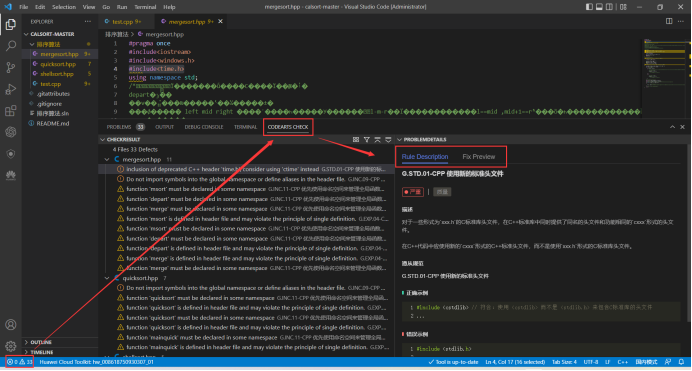
Task: Expand the TIMELINE section
Action: coord(60,352)
